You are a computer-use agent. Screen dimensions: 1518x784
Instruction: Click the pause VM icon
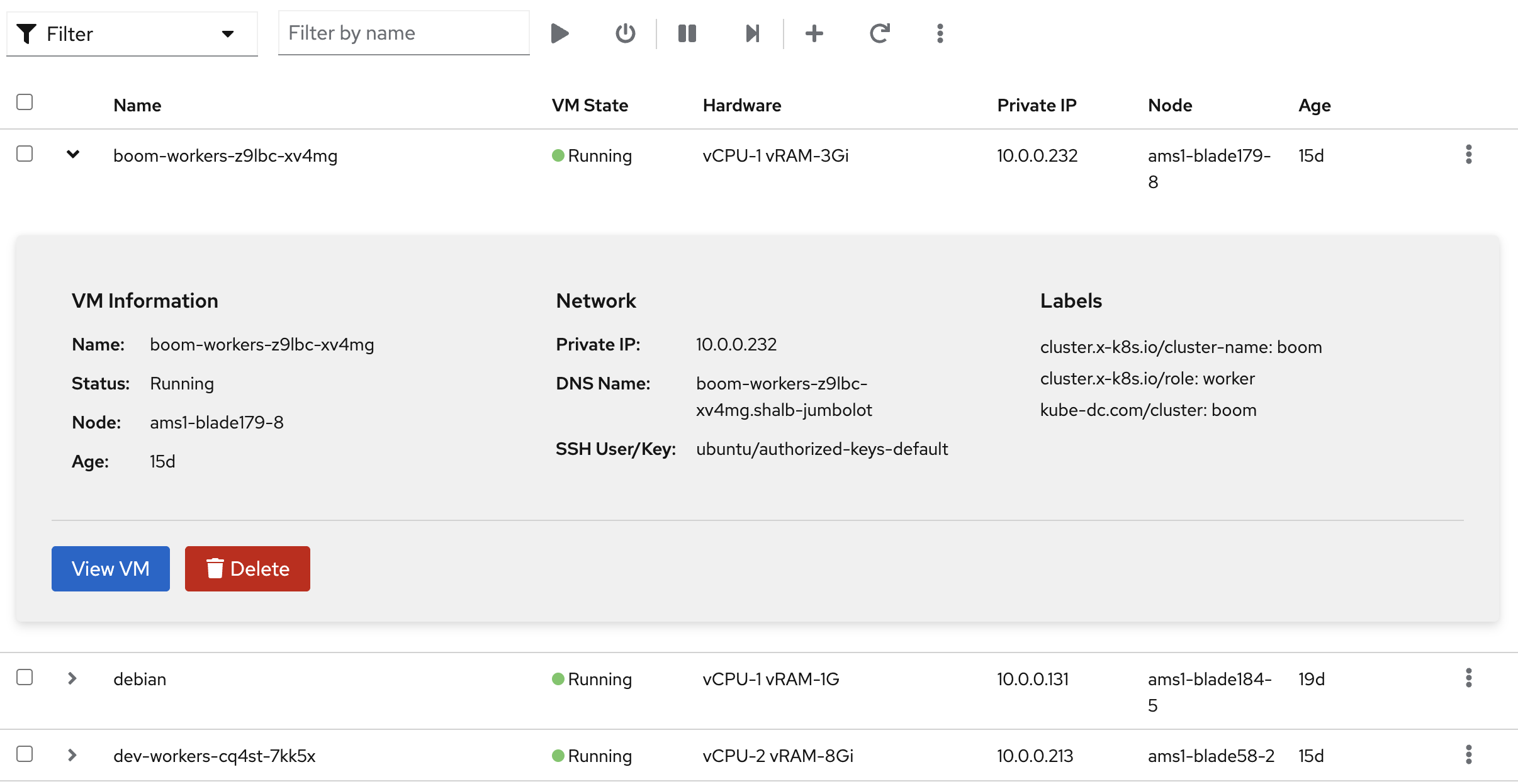[x=687, y=33]
